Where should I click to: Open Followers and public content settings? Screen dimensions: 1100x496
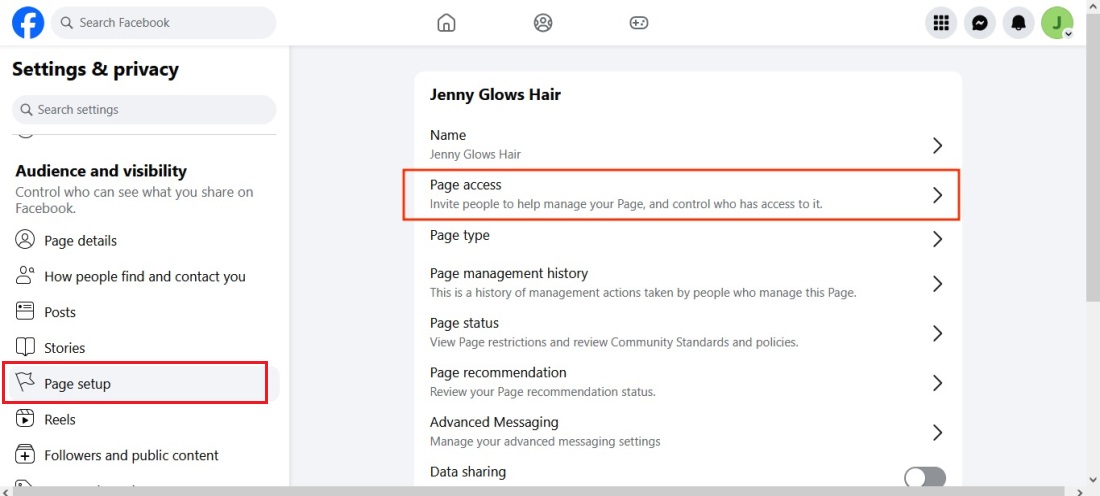(x=131, y=455)
